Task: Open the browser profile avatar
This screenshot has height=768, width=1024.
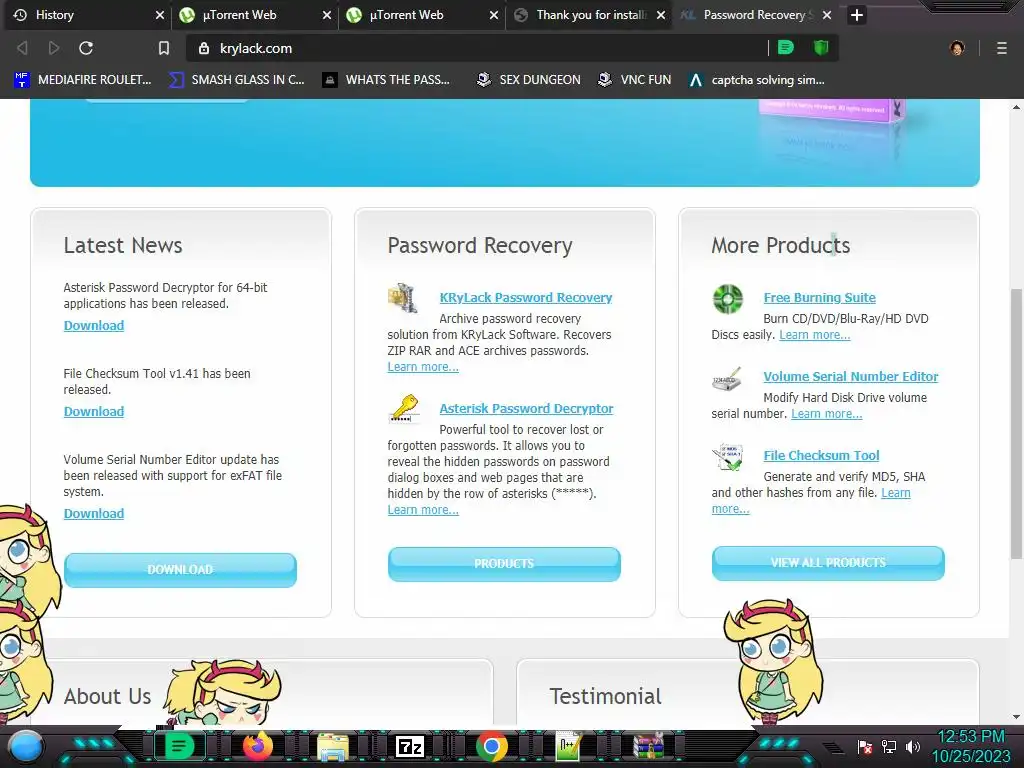Action: pyautogui.click(x=957, y=48)
